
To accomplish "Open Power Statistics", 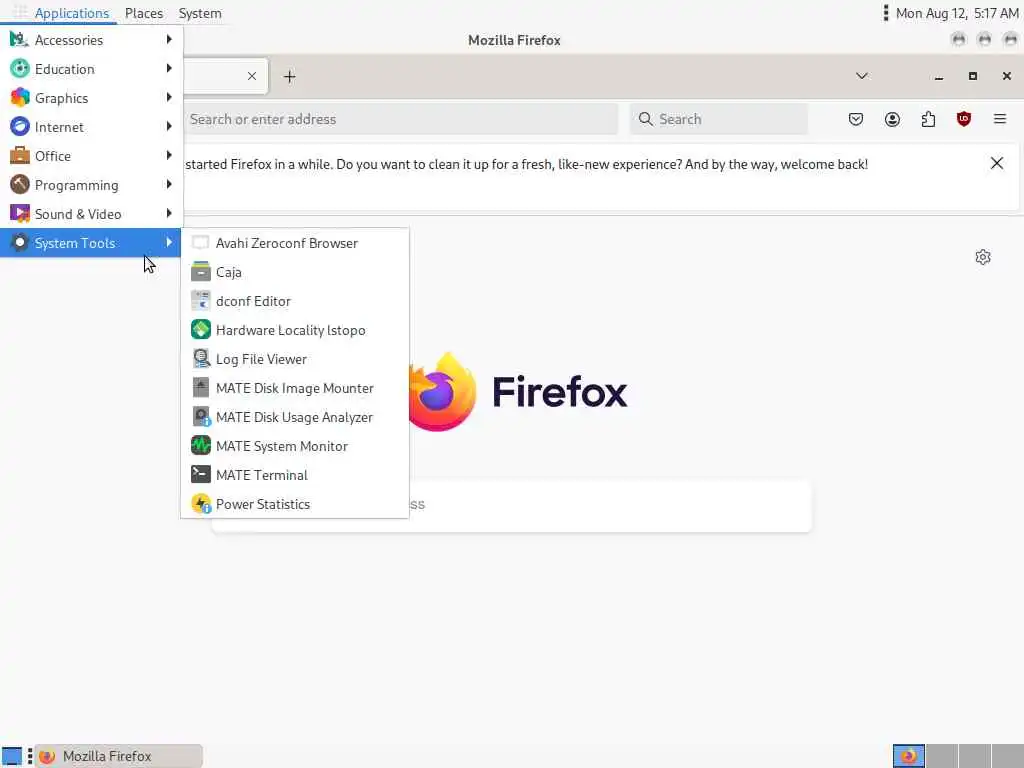I will [x=295, y=504].
